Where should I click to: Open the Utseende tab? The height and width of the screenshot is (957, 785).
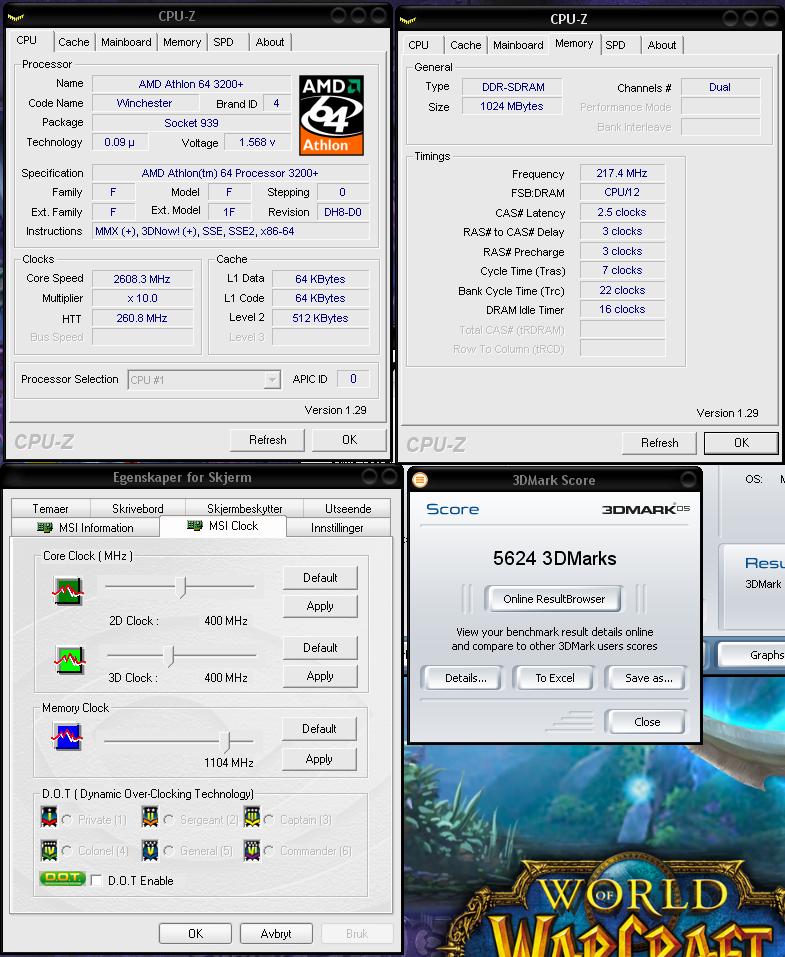[348, 508]
